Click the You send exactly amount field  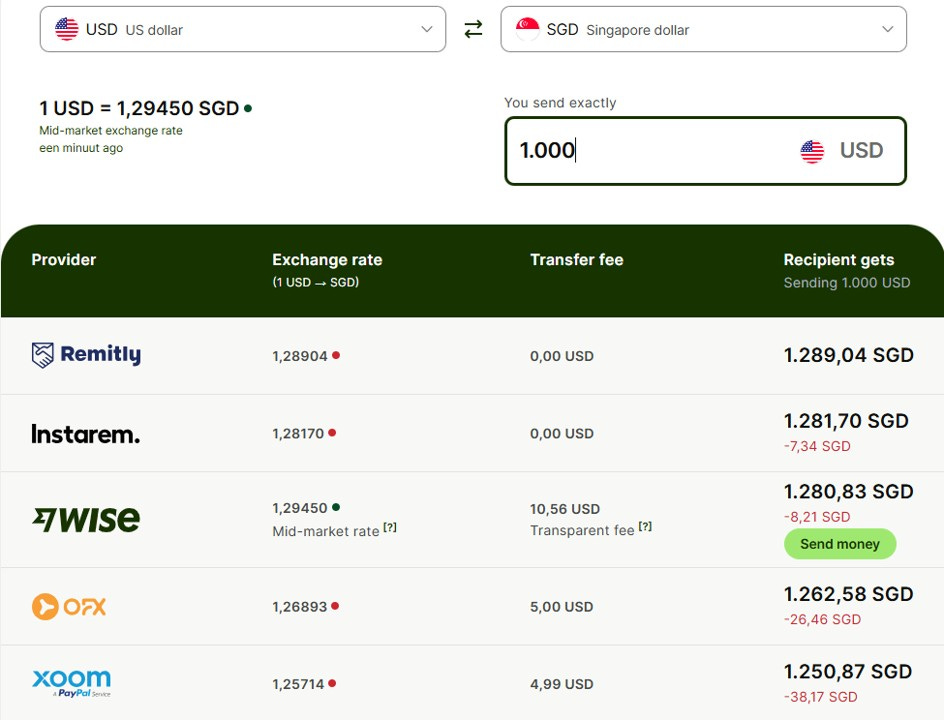[x=706, y=151]
